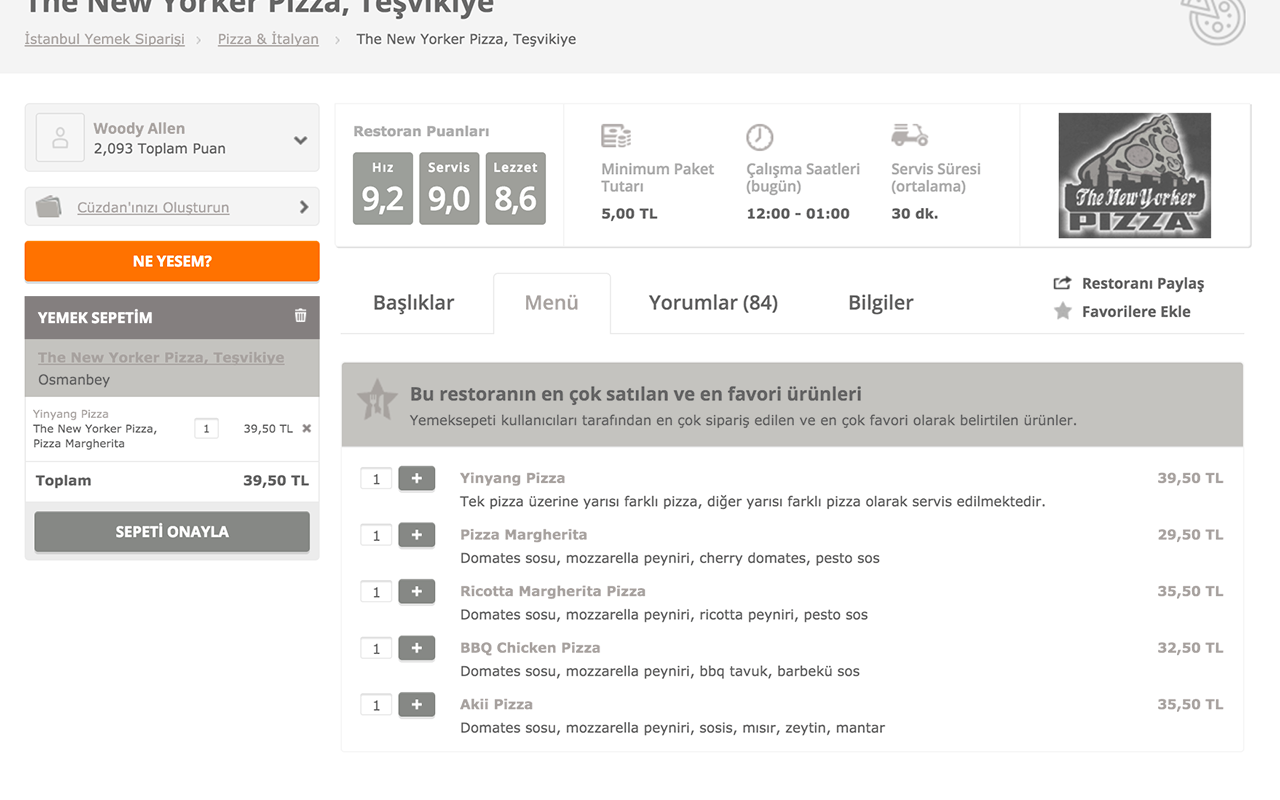Confirm basket with SEPETİ ONAYLA button

pyautogui.click(x=172, y=532)
